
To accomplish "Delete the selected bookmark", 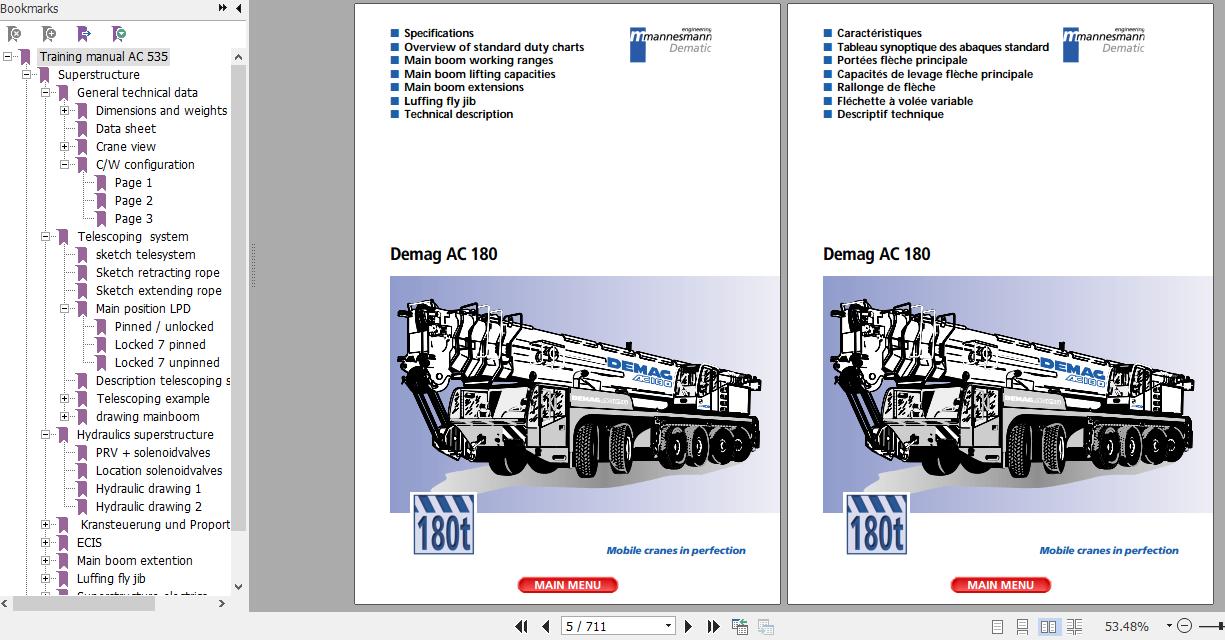I will click(x=15, y=33).
